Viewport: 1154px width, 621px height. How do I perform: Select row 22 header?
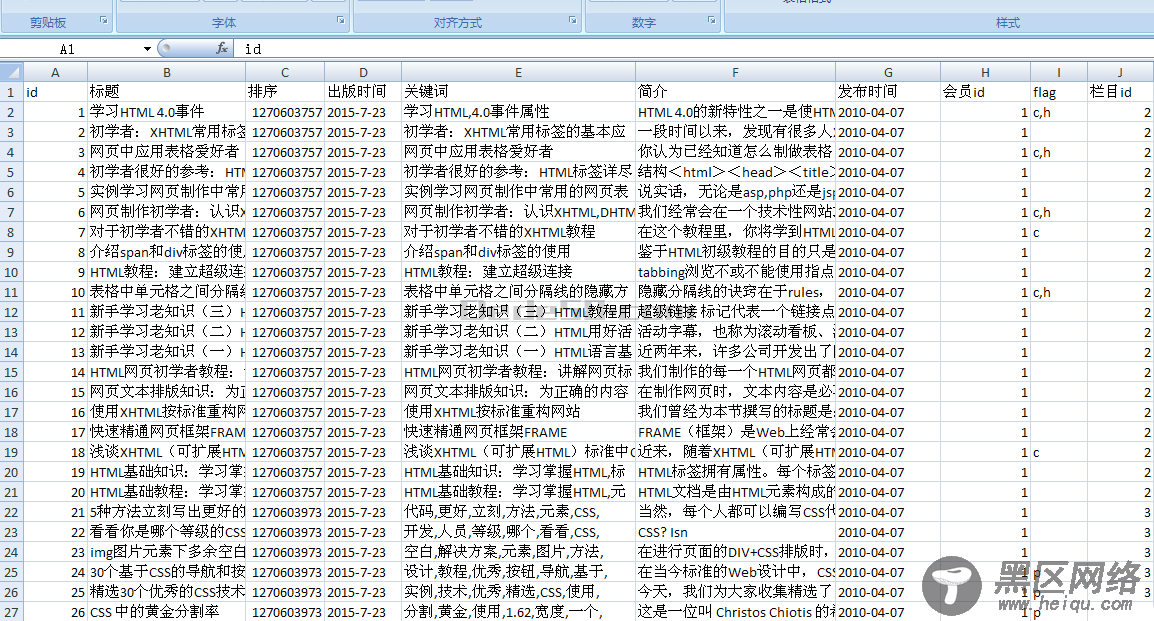(12, 512)
